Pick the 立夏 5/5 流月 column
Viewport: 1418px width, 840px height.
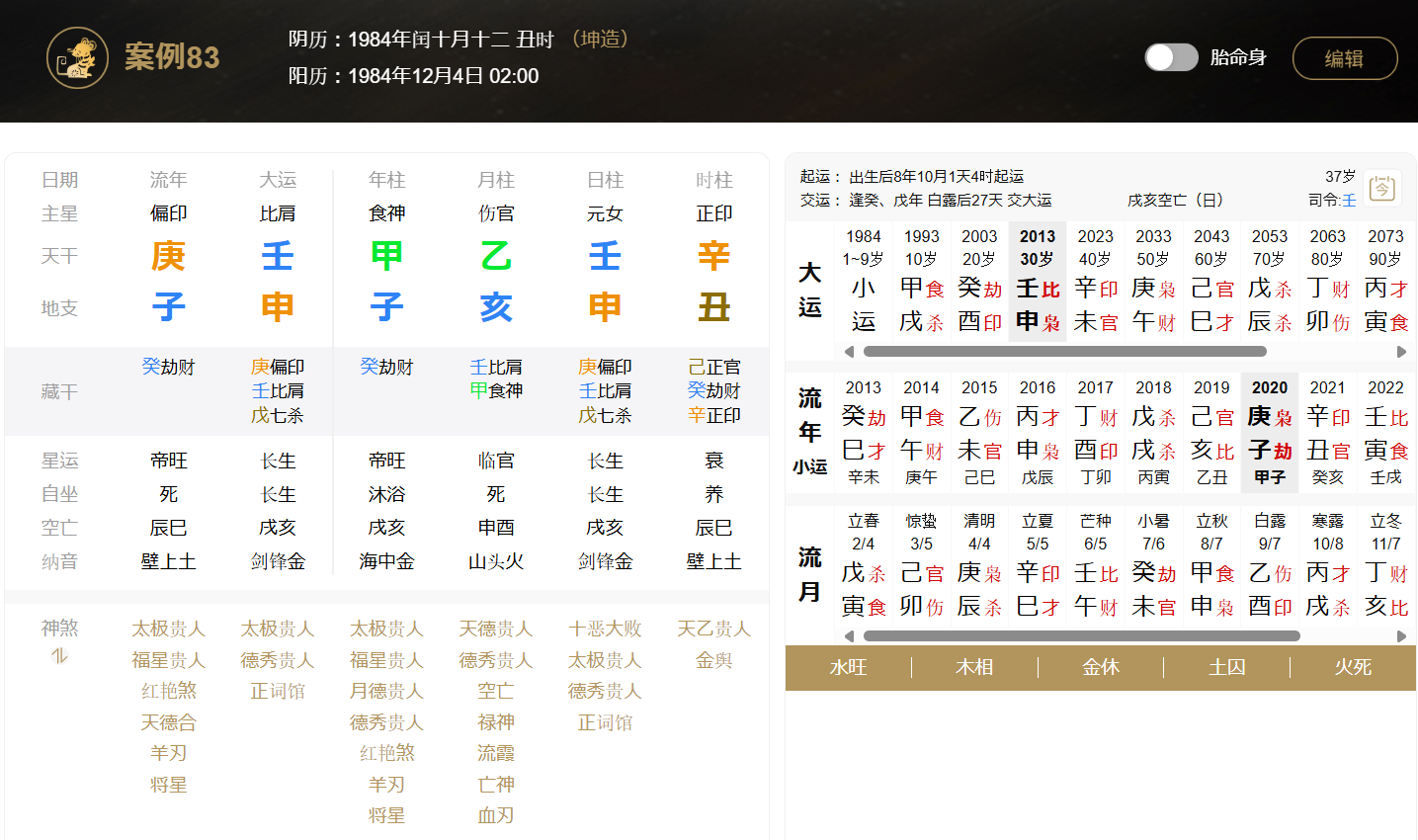(1038, 565)
